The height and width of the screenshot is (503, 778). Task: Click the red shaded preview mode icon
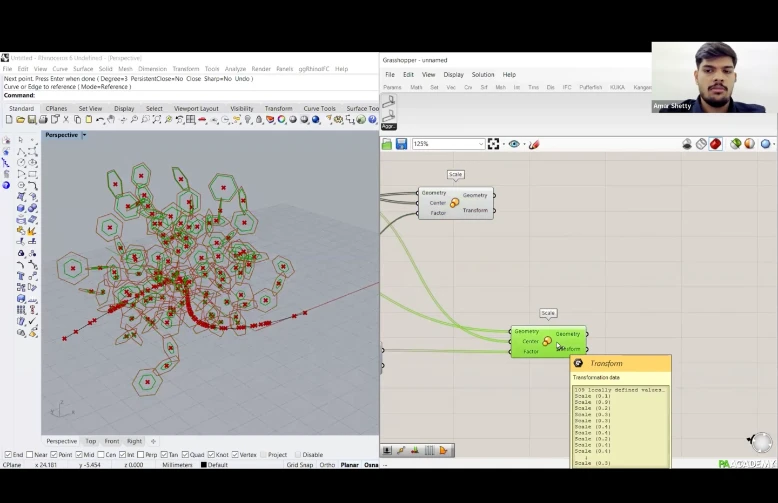coord(716,144)
